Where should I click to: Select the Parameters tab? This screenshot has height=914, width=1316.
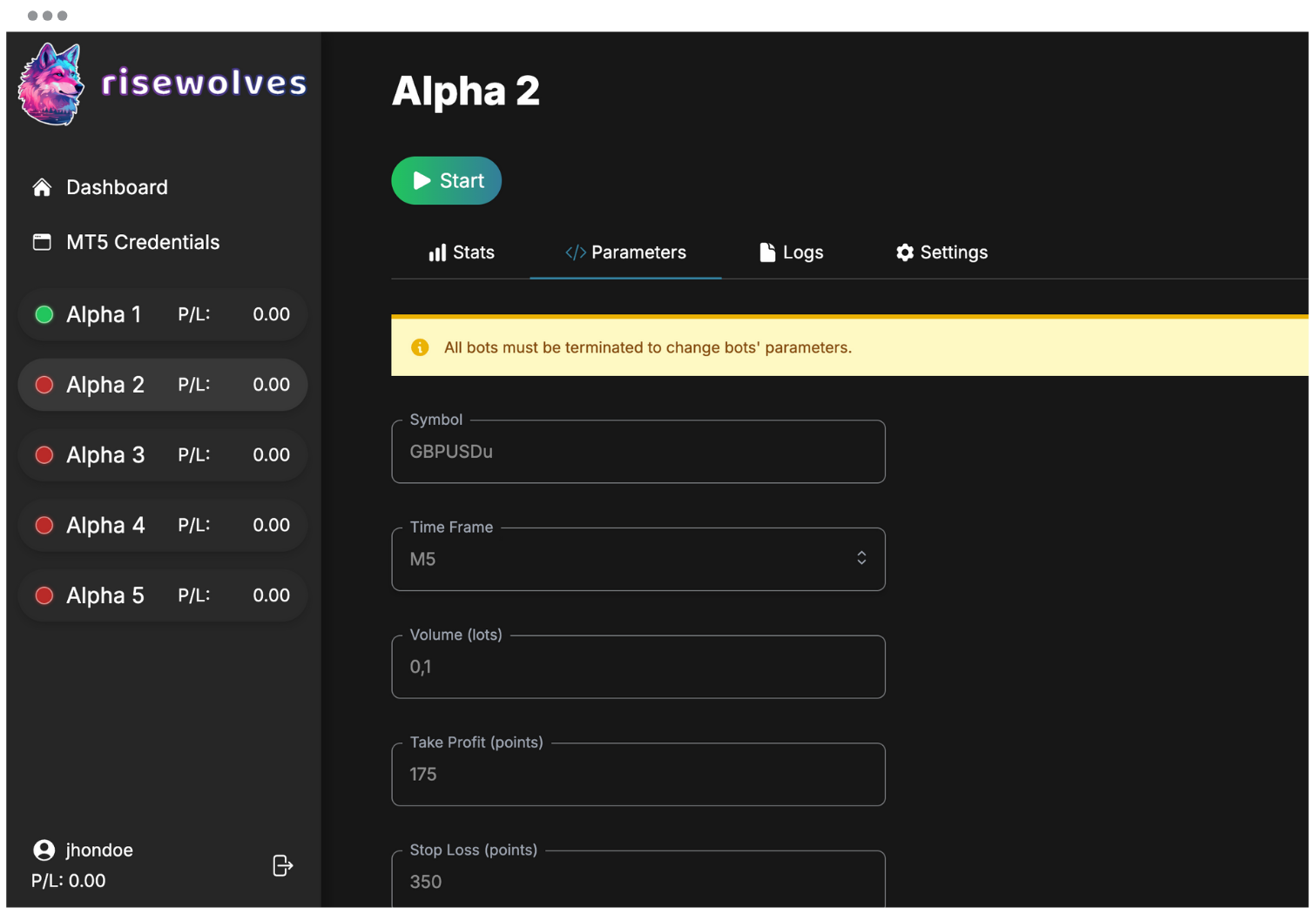(x=625, y=252)
